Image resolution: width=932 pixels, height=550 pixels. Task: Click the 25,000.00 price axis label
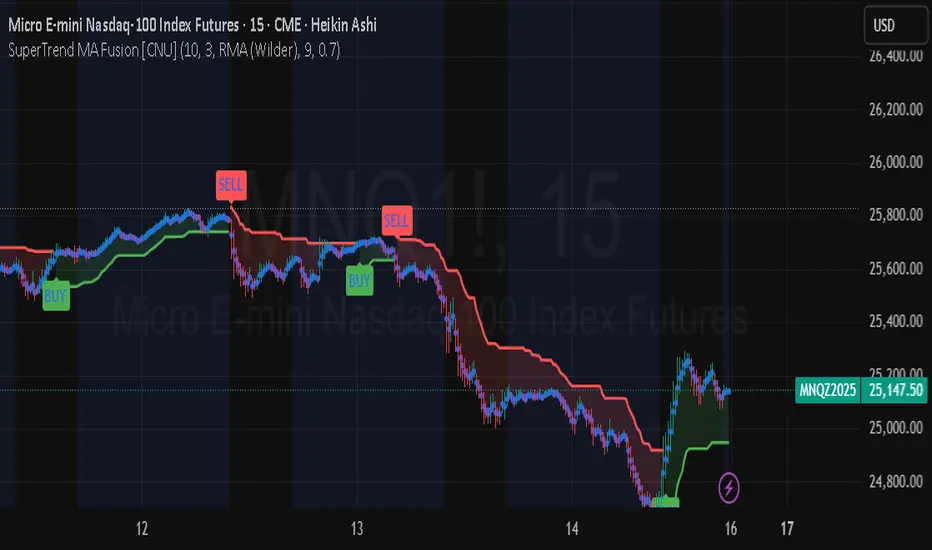pos(896,428)
